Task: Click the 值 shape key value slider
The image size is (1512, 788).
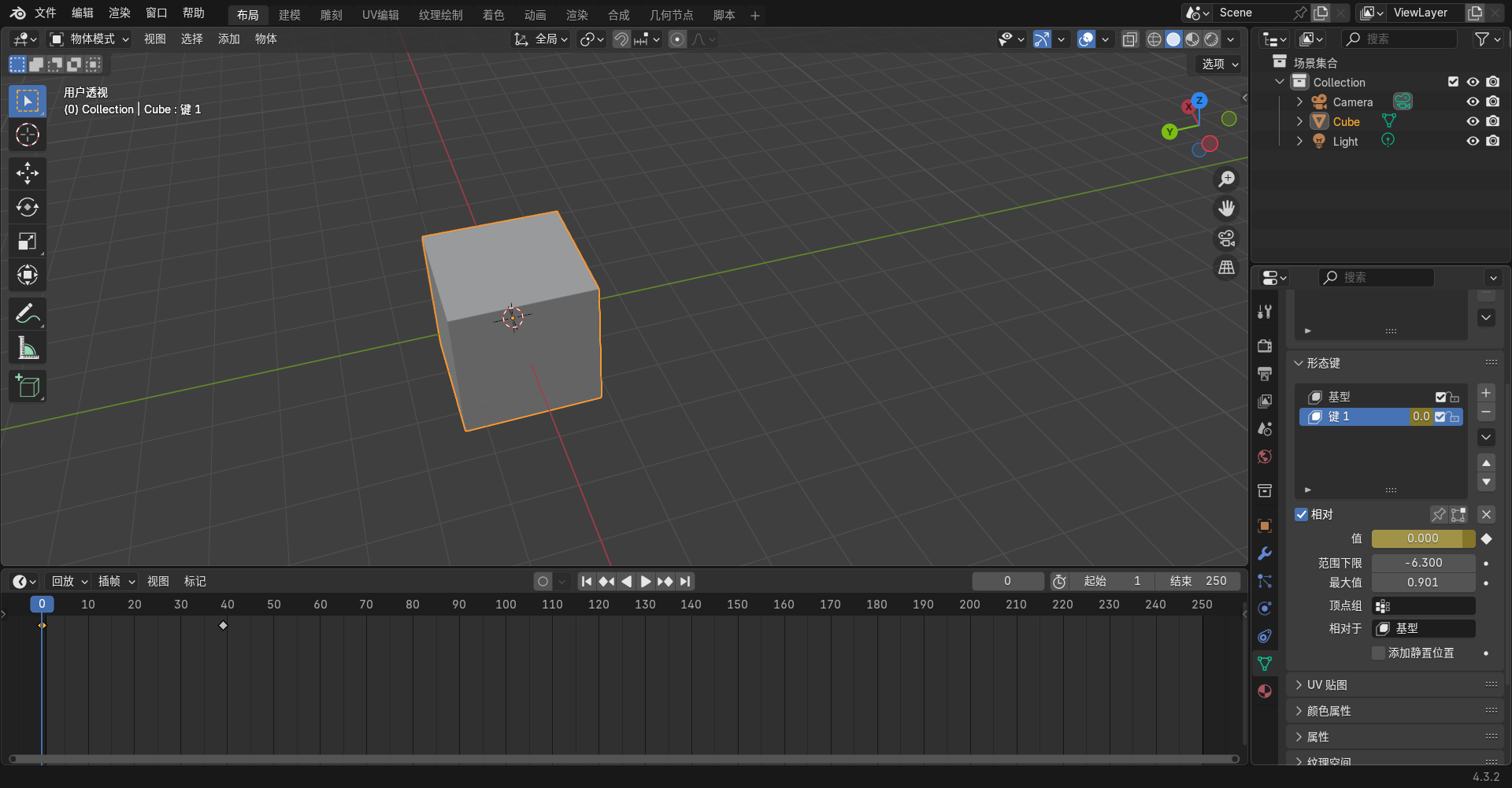Action: (1422, 538)
